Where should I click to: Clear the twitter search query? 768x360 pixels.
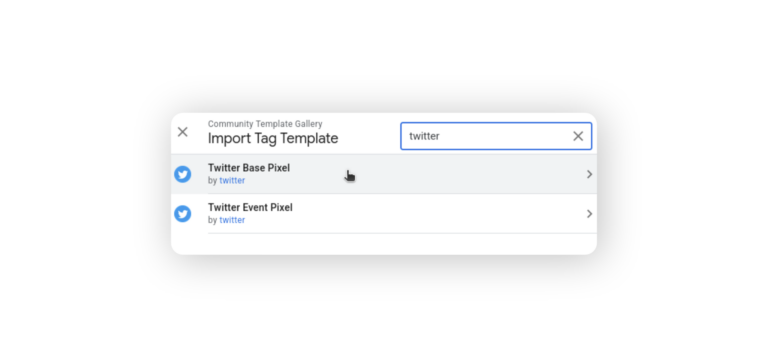tap(578, 136)
